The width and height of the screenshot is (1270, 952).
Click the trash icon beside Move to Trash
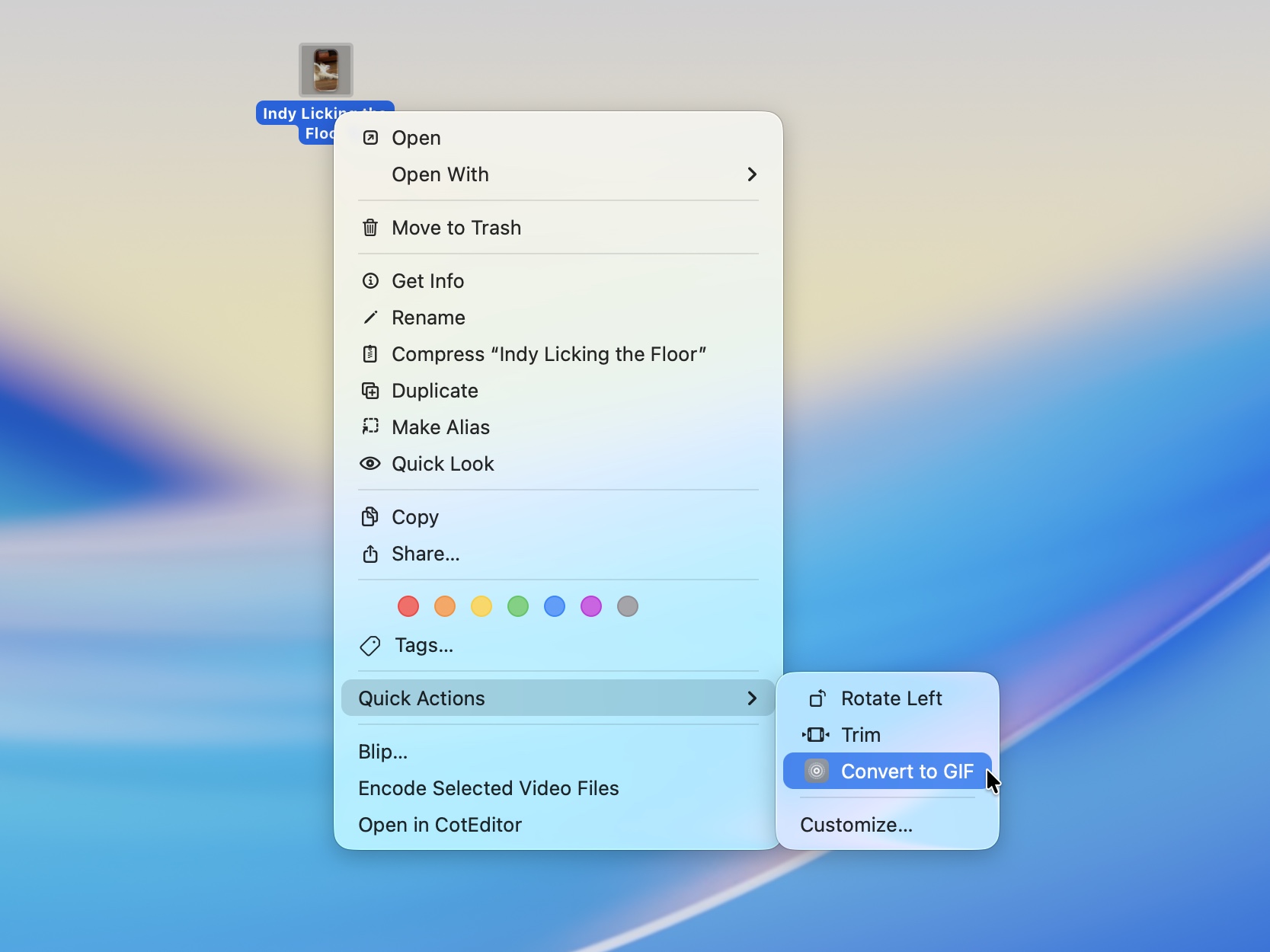[x=370, y=228]
